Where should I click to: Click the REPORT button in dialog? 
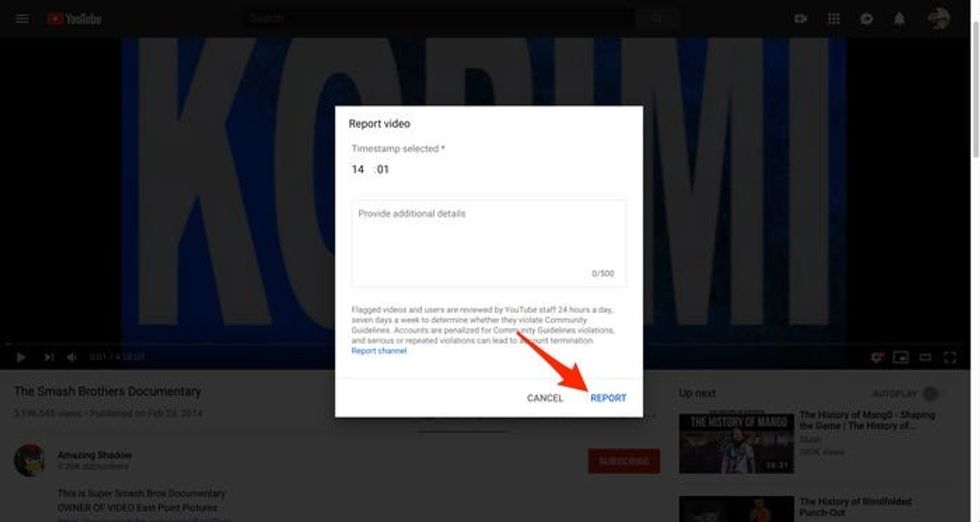click(x=608, y=398)
